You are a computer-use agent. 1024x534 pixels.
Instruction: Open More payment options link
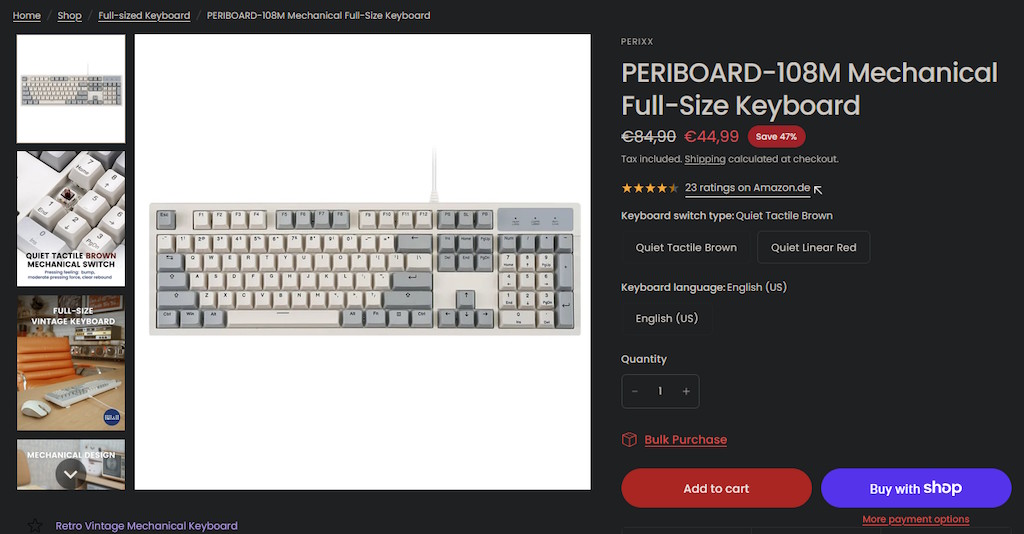coord(916,520)
